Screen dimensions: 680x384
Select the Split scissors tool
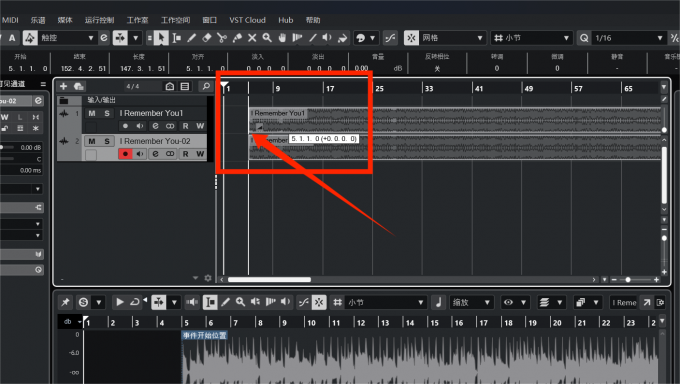pos(222,38)
